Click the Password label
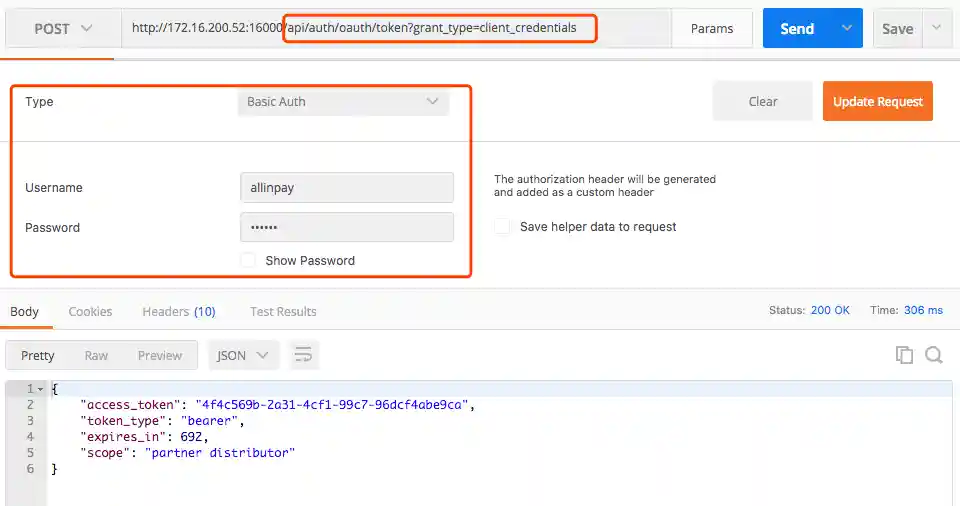 (x=53, y=227)
